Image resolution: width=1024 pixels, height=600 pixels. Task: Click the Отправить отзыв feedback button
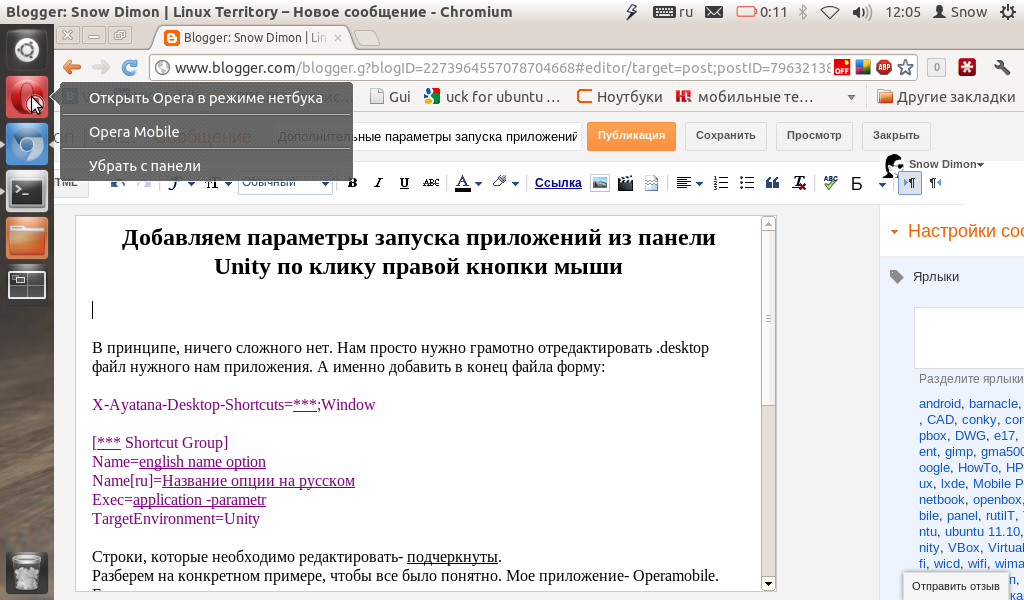[955, 586]
